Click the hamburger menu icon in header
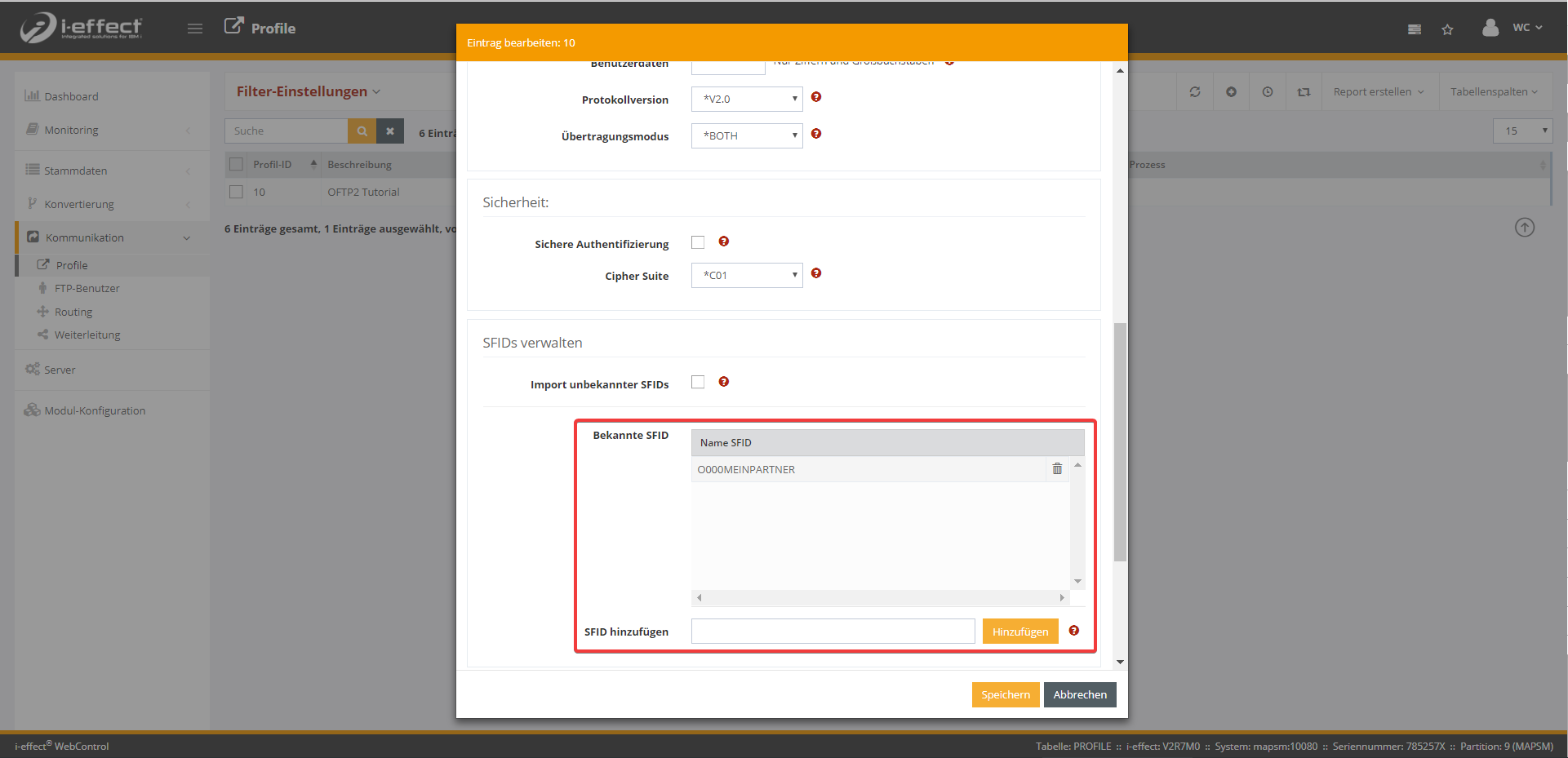Image resolution: width=1568 pixels, height=758 pixels. [x=194, y=29]
